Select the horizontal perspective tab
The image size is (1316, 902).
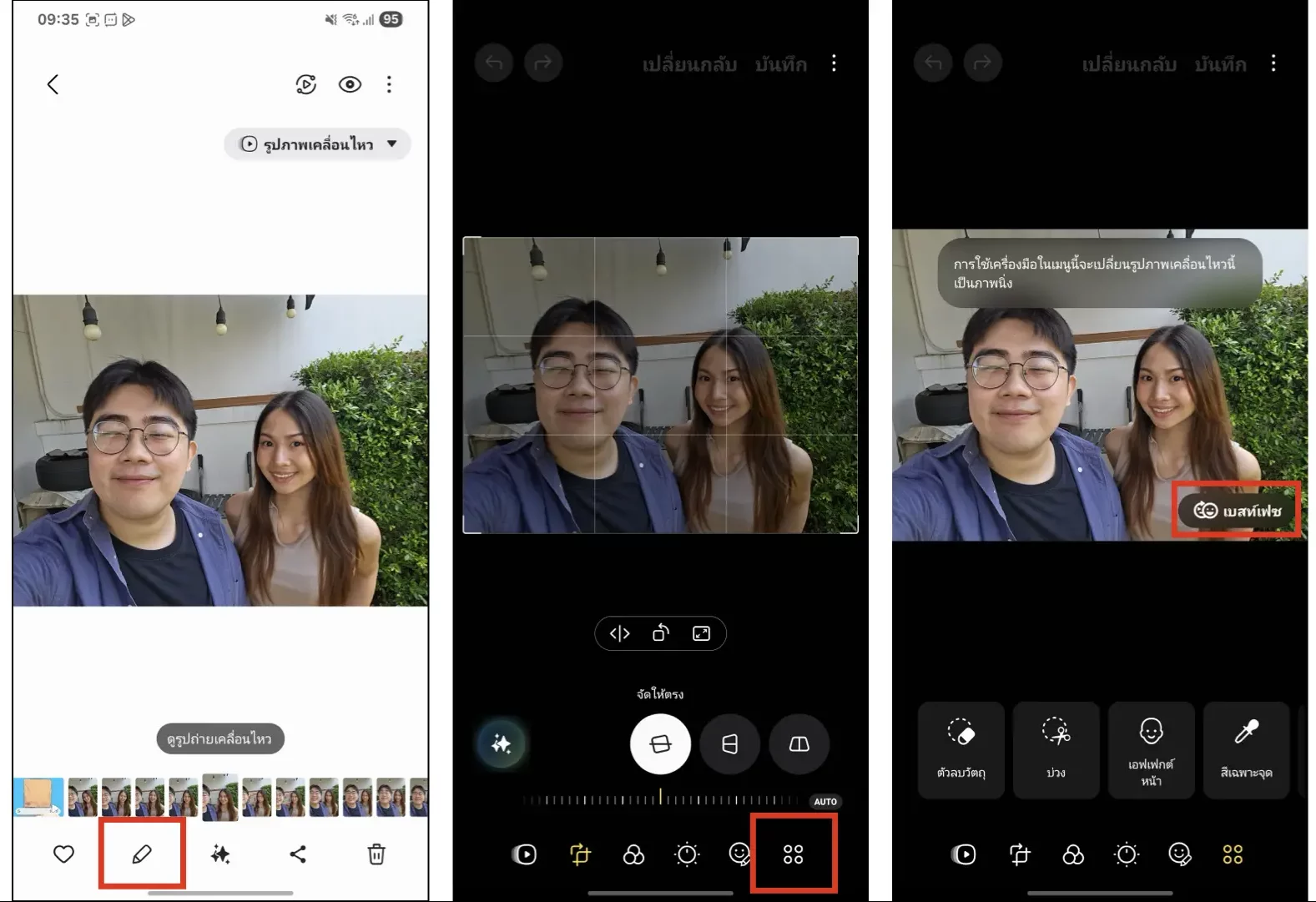(x=799, y=743)
